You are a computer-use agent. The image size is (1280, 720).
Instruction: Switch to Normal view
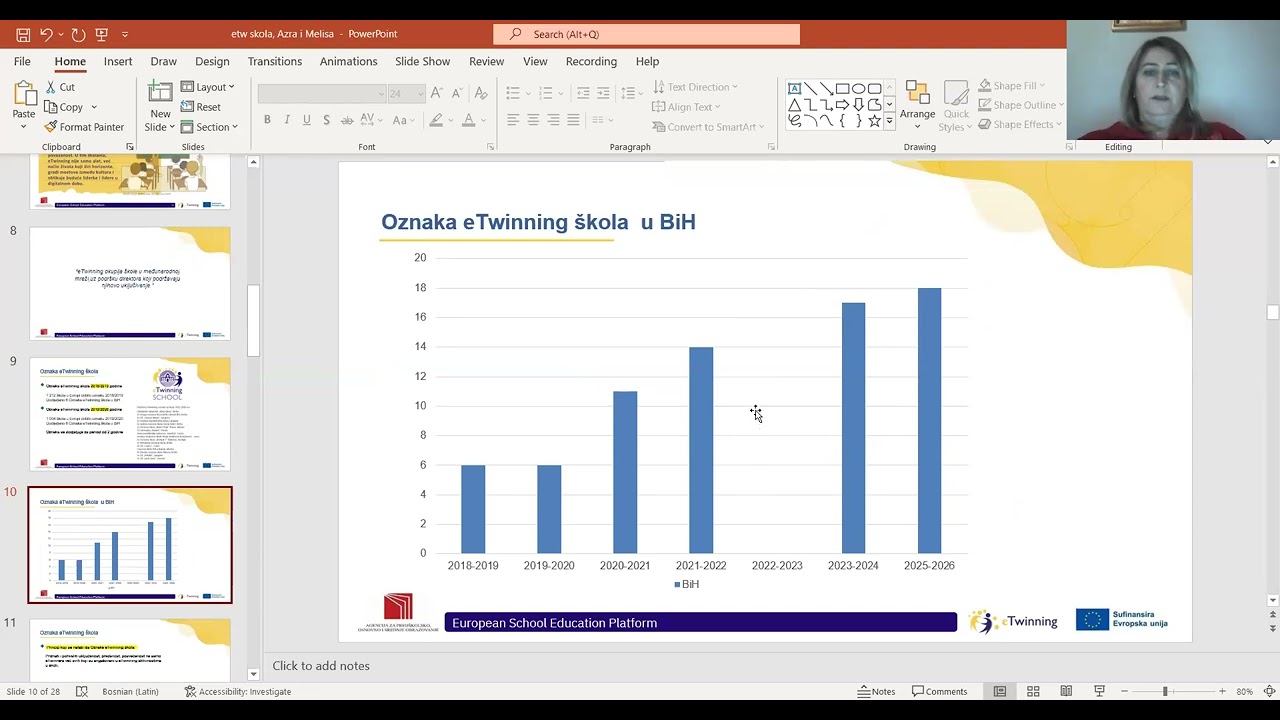(x=1000, y=691)
